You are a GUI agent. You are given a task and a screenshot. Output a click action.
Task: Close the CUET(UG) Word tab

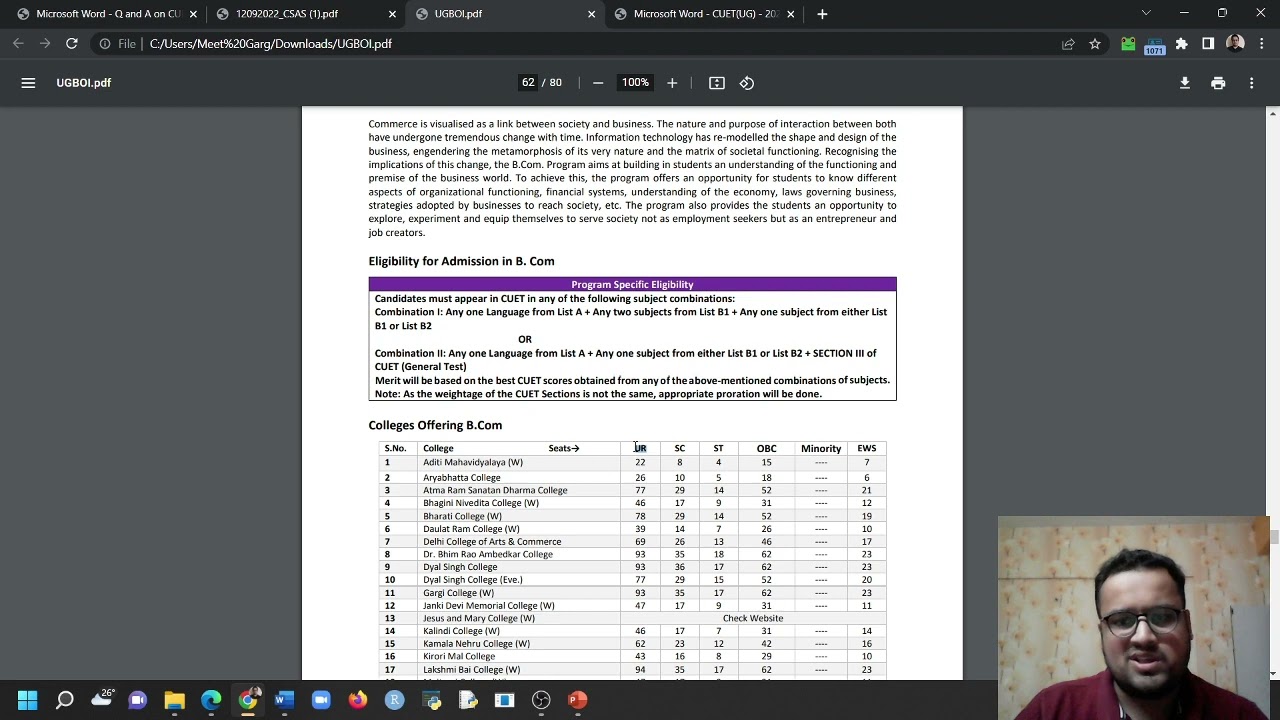pos(790,14)
